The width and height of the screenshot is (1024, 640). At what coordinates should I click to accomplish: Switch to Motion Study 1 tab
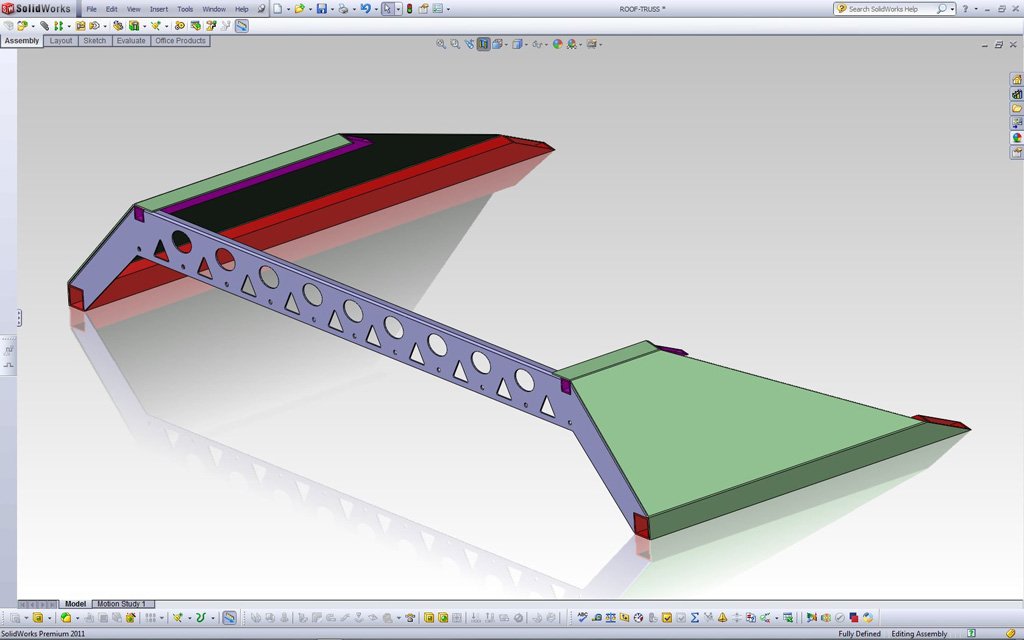pos(122,604)
